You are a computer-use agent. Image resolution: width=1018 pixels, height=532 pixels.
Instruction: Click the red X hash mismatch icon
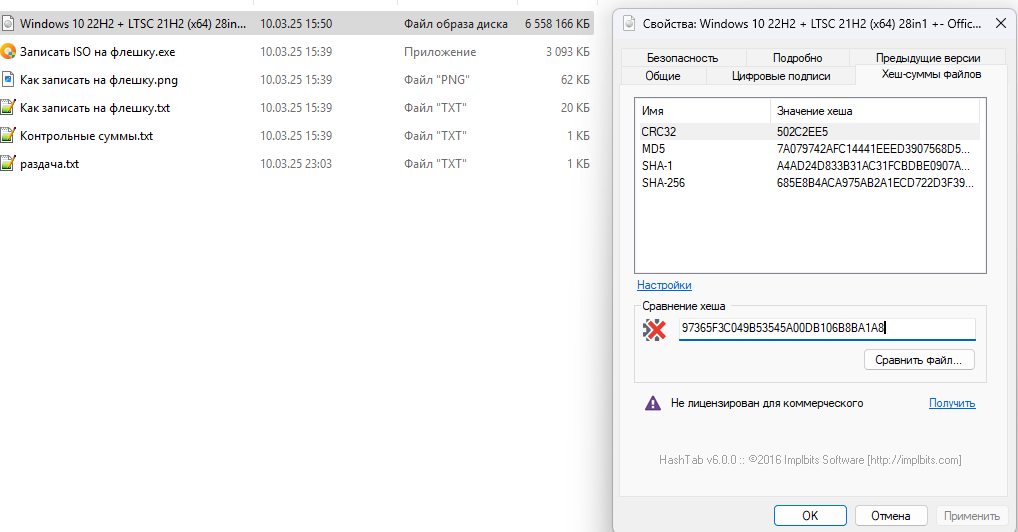click(x=654, y=330)
